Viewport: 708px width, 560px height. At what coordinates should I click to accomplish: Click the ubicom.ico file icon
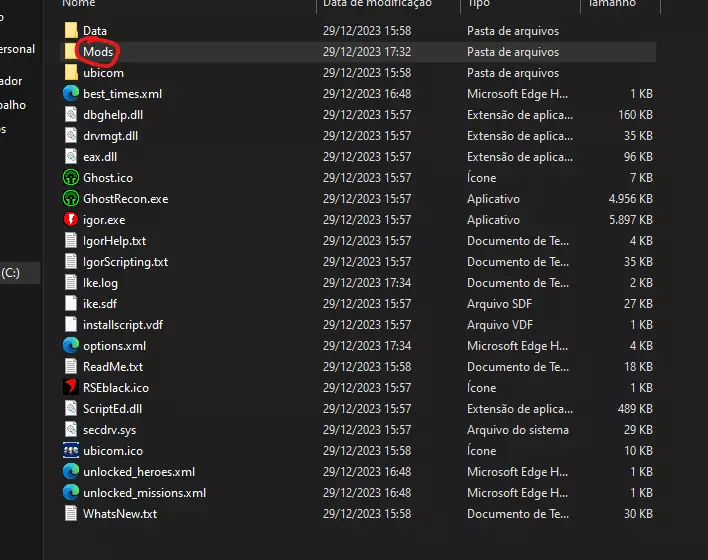tap(71, 451)
